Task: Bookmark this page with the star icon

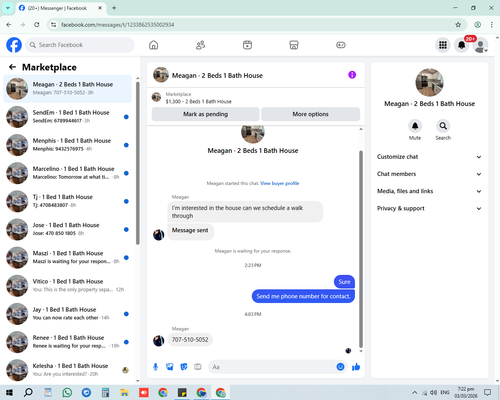Action: (x=458, y=25)
